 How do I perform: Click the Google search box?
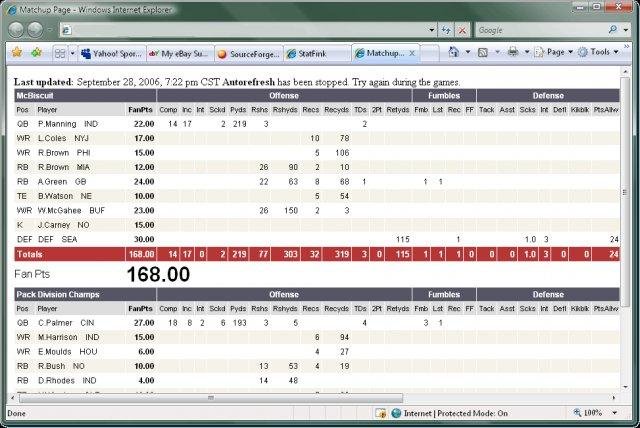tap(541, 30)
